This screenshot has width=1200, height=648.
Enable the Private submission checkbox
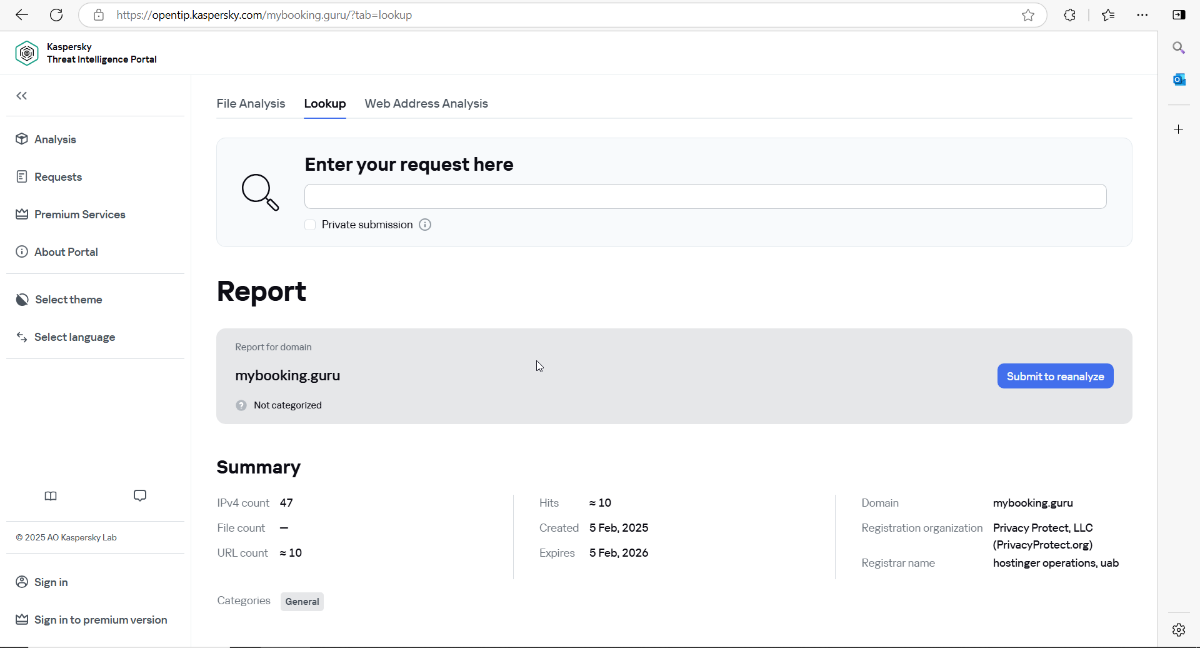310,225
